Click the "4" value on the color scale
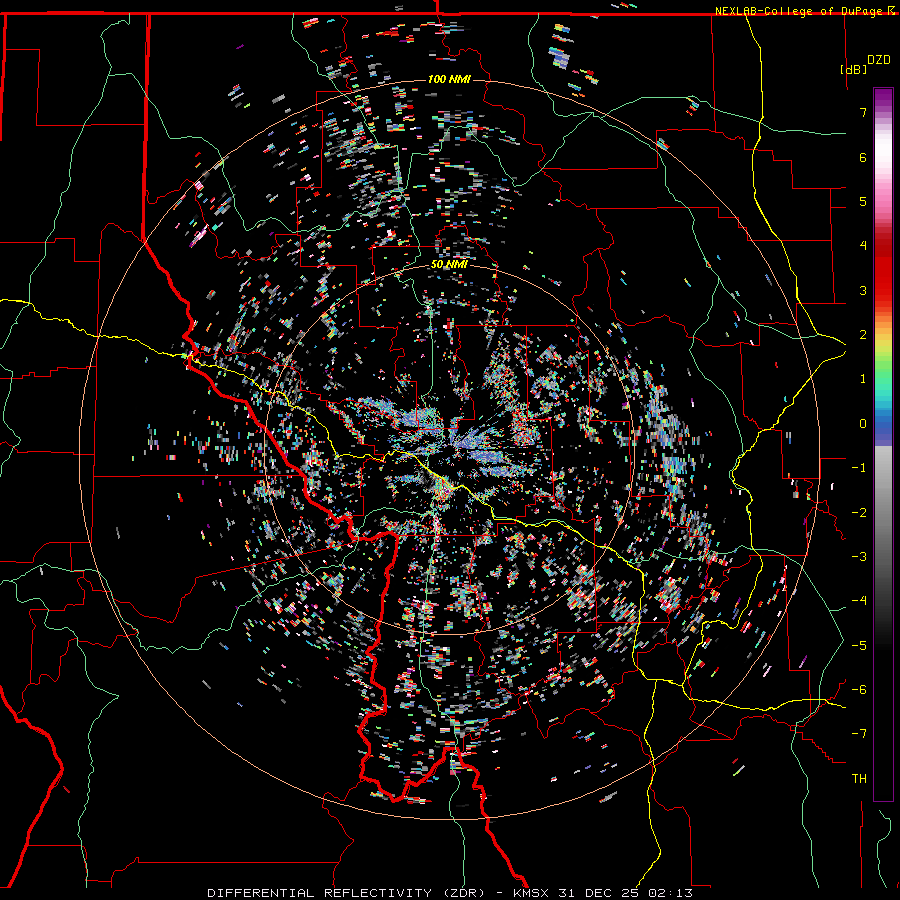900x900 pixels. tap(863, 246)
